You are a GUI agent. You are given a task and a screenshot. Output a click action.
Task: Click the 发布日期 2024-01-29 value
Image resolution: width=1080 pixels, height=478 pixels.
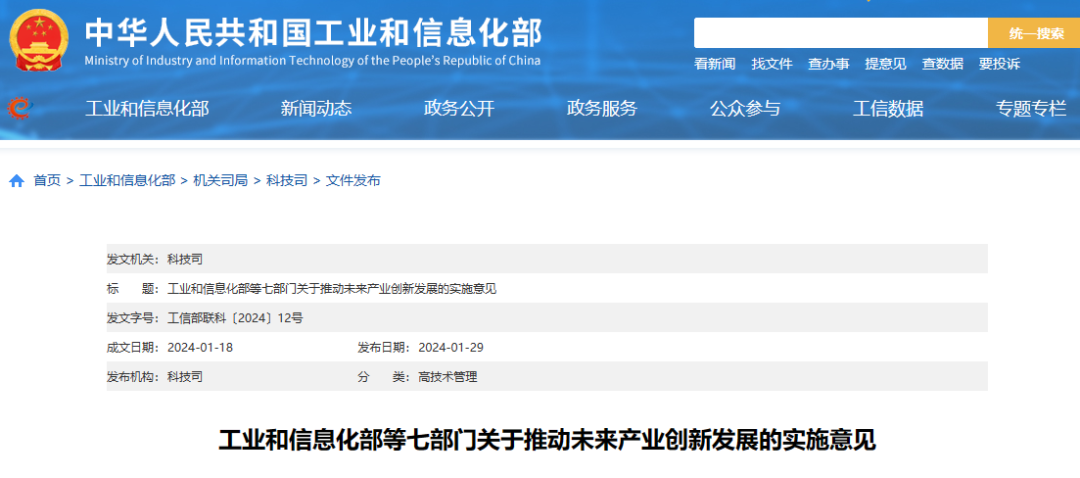pyautogui.click(x=450, y=347)
